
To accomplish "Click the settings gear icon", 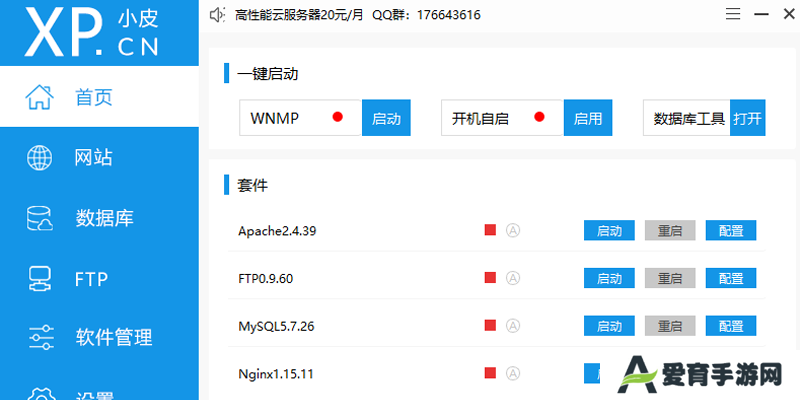I will tap(40, 394).
